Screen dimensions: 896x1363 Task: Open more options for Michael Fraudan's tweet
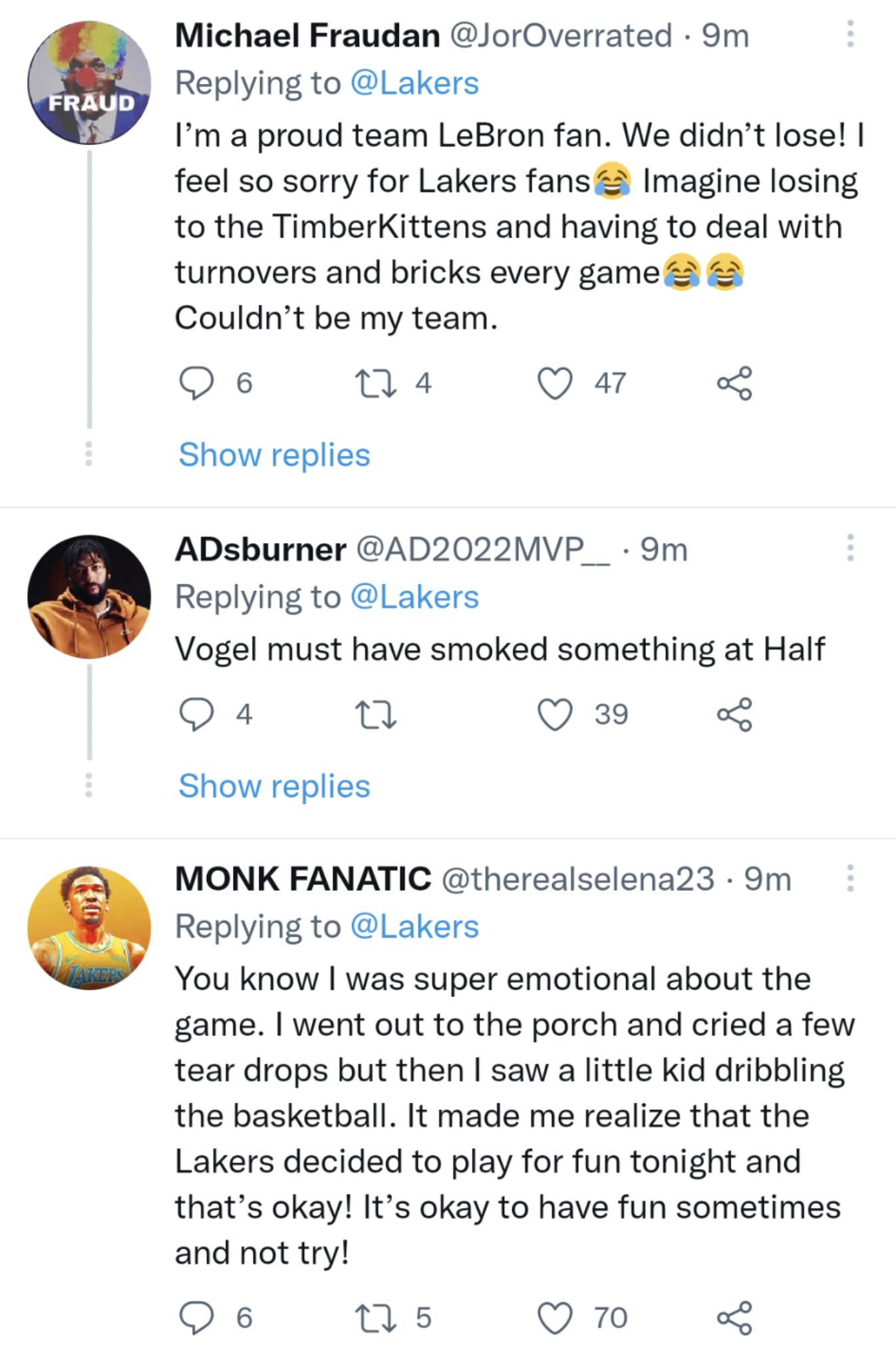[850, 34]
